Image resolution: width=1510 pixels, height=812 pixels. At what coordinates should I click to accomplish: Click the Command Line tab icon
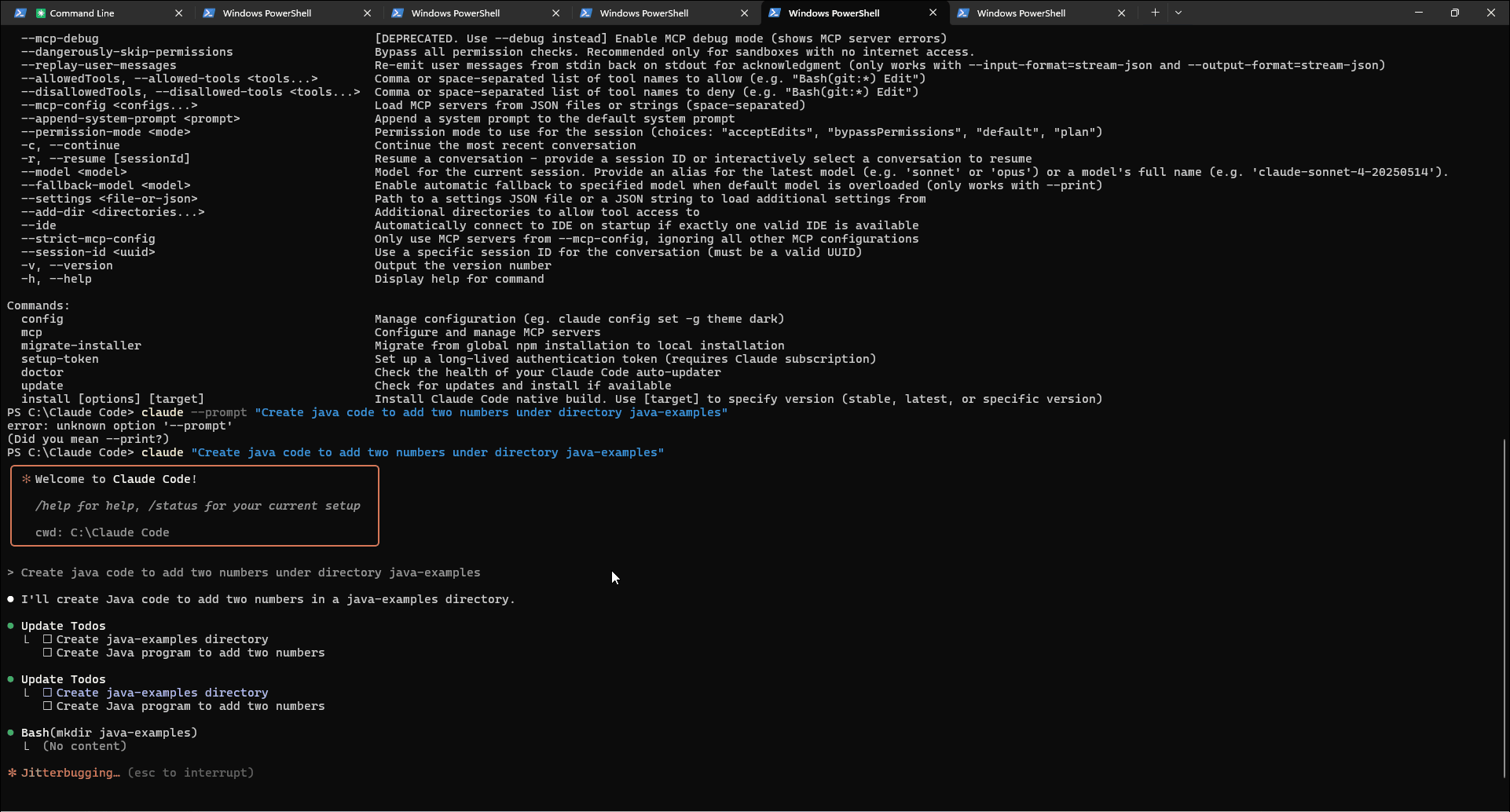click(x=20, y=13)
